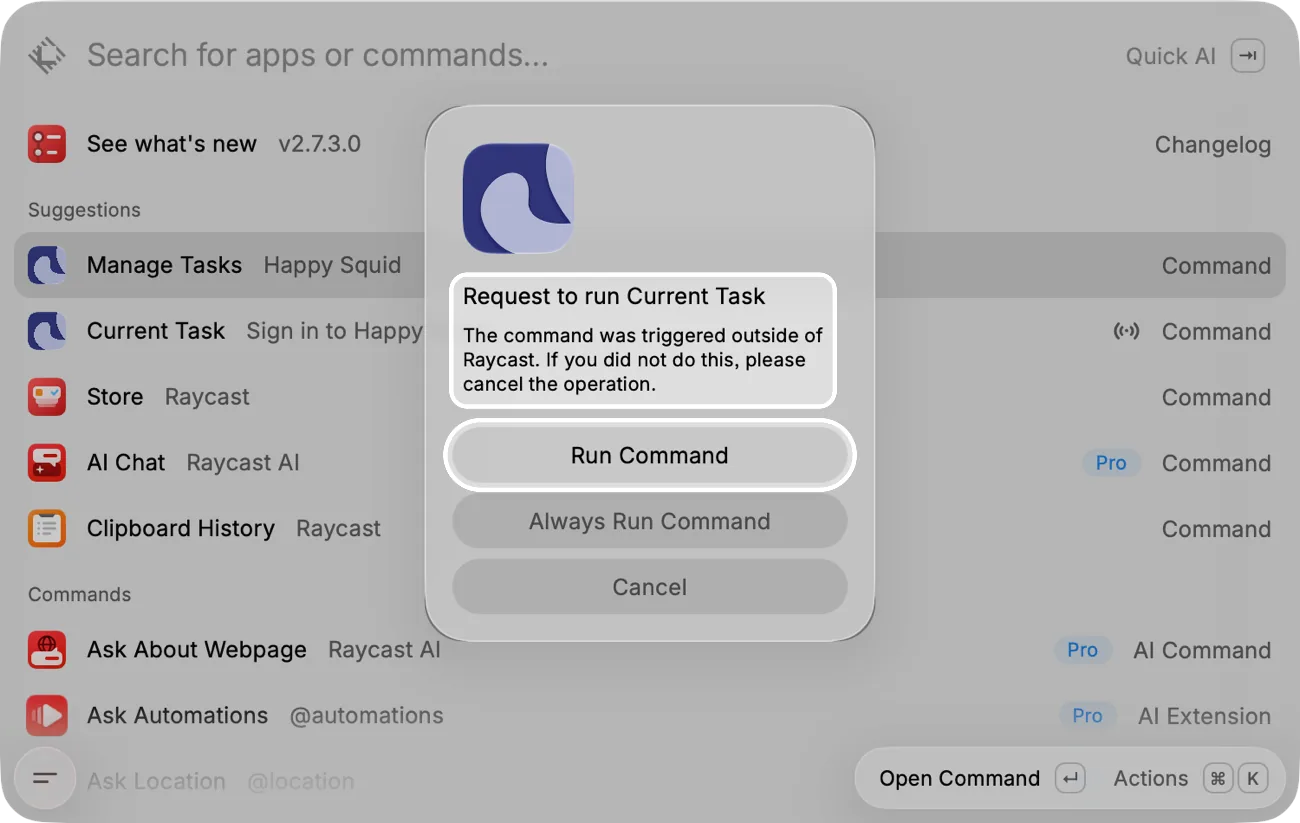This screenshot has height=823, width=1300.
Task: Click the Quick AI label
Action: click(x=1171, y=56)
